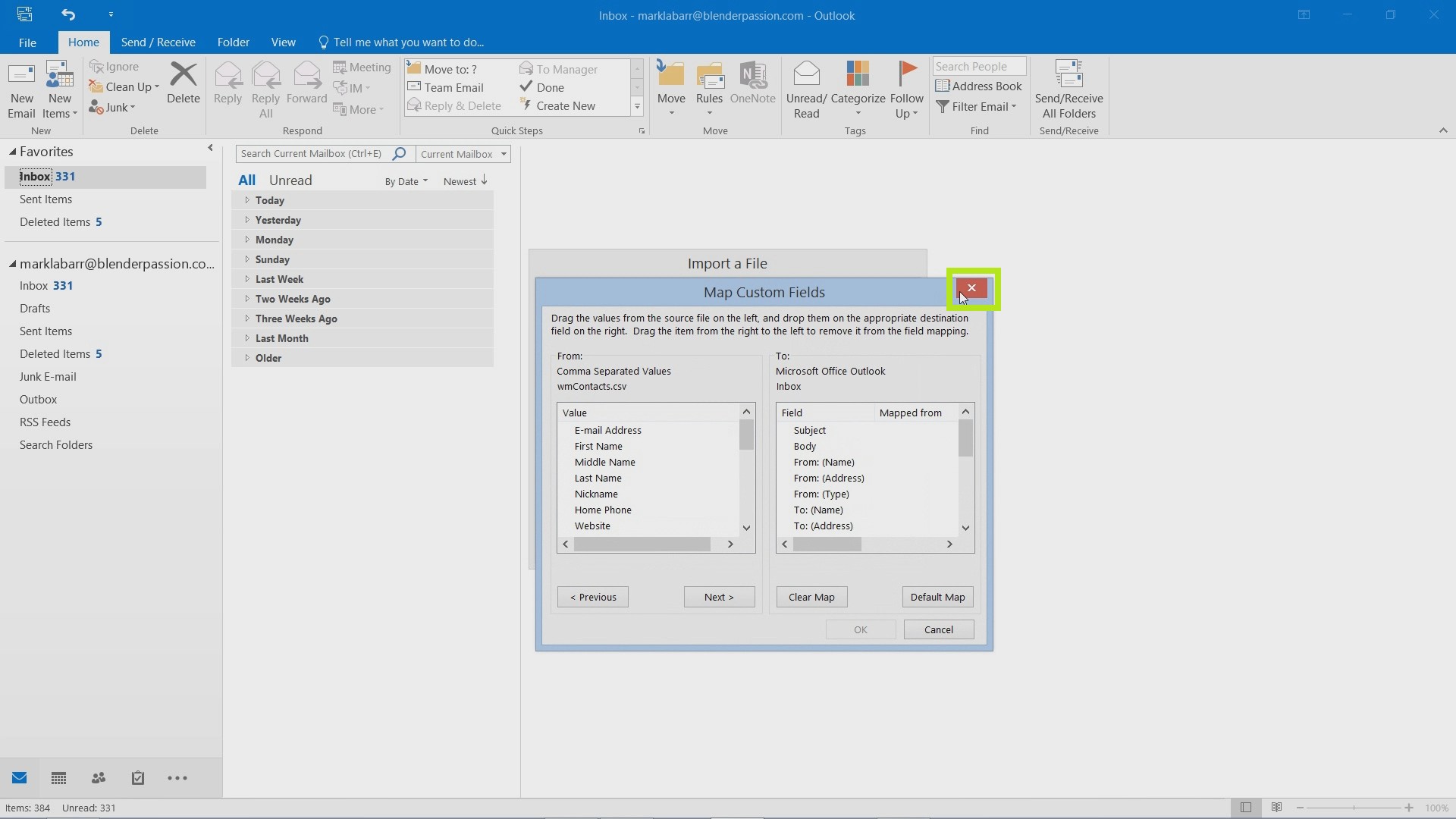Switch to People view icon
This screenshot has width=1456, height=819.
point(99,778)
